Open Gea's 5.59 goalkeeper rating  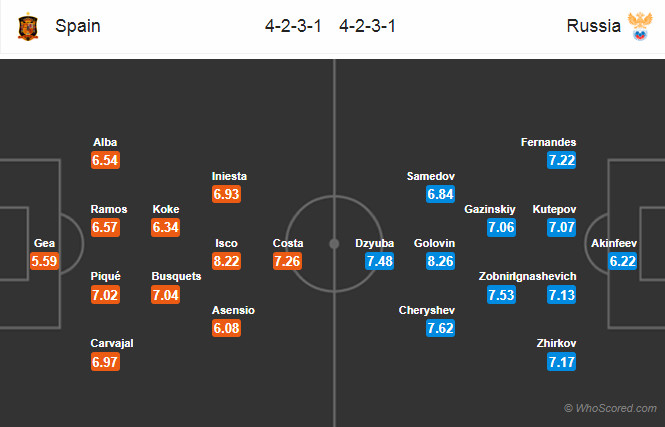(x=45, y=261)
